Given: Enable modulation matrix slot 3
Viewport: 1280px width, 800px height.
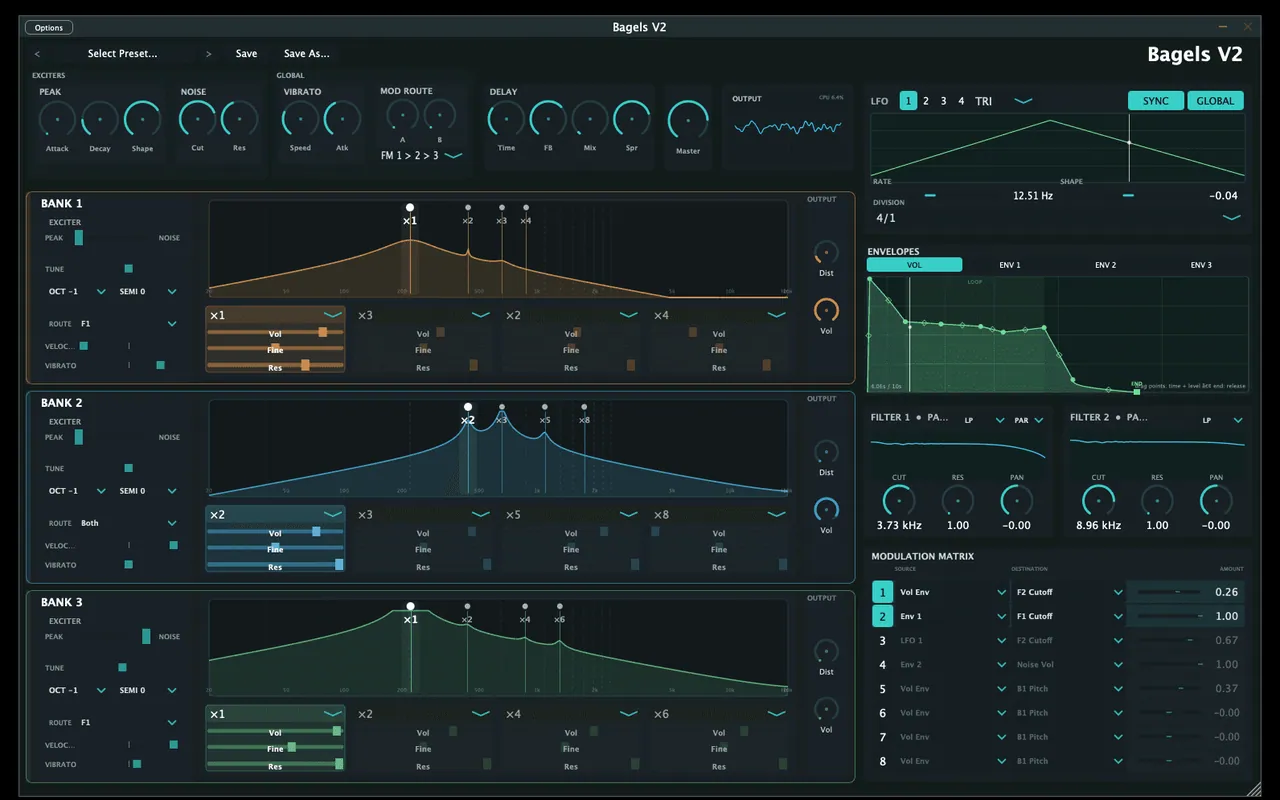Looking at the screenshot, I should pyautogui.click(x=882, y=641).
